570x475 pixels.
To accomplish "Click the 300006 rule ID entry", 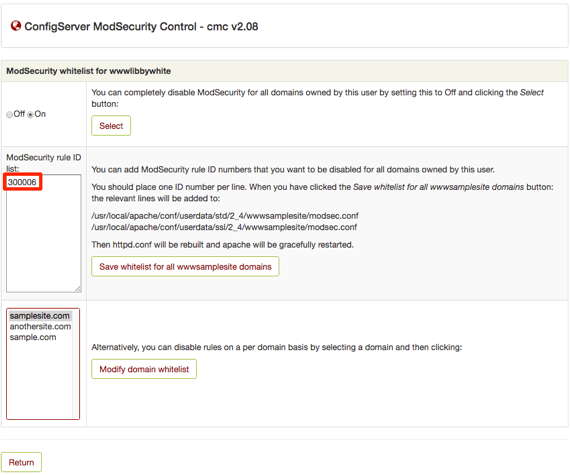I will pos(22,182).
